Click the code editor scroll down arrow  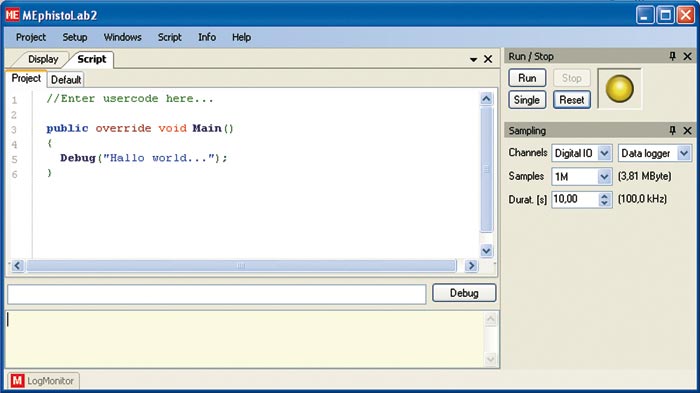point(486,251)
